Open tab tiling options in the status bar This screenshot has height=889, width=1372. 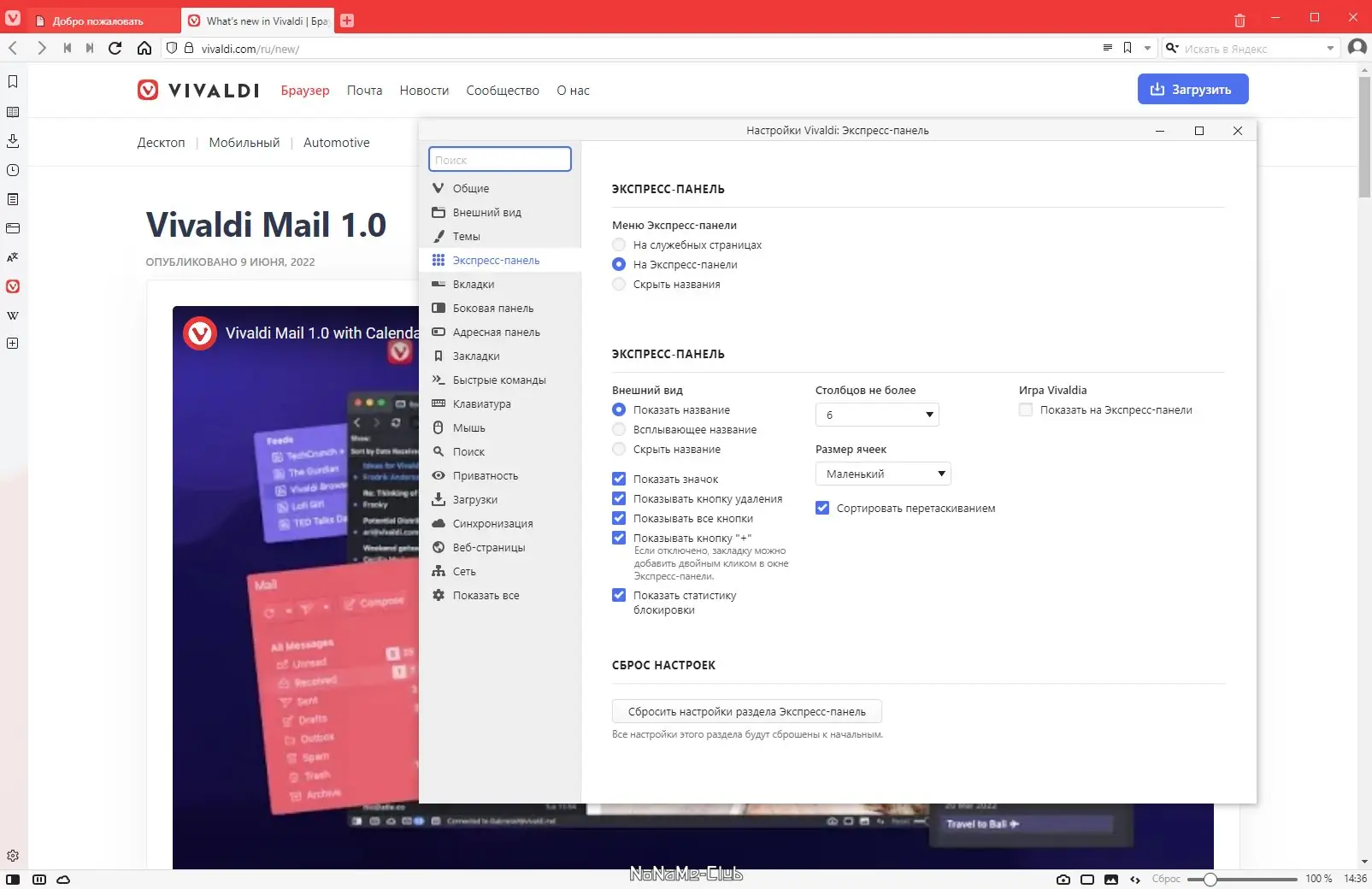pyautogui.click(x=39, y=880)
